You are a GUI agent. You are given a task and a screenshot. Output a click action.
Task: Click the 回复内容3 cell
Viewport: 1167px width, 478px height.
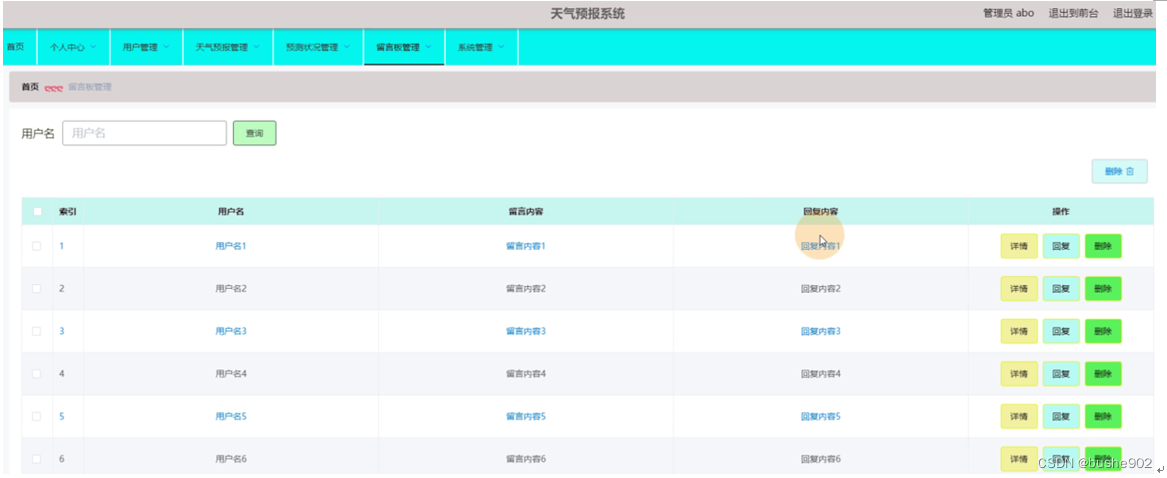pyautogui.click(x=821, y=331)
